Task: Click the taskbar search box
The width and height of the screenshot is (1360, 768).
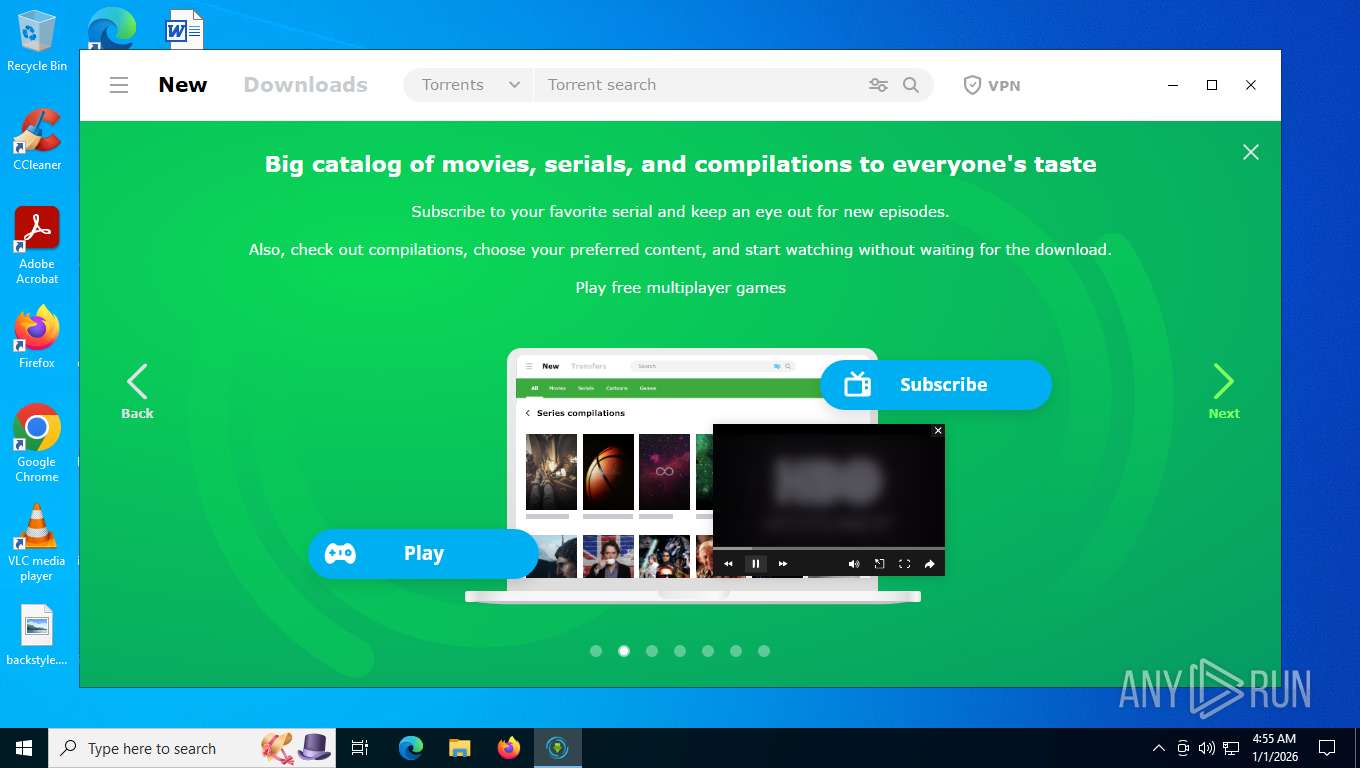Action: [x=193, y=748]
